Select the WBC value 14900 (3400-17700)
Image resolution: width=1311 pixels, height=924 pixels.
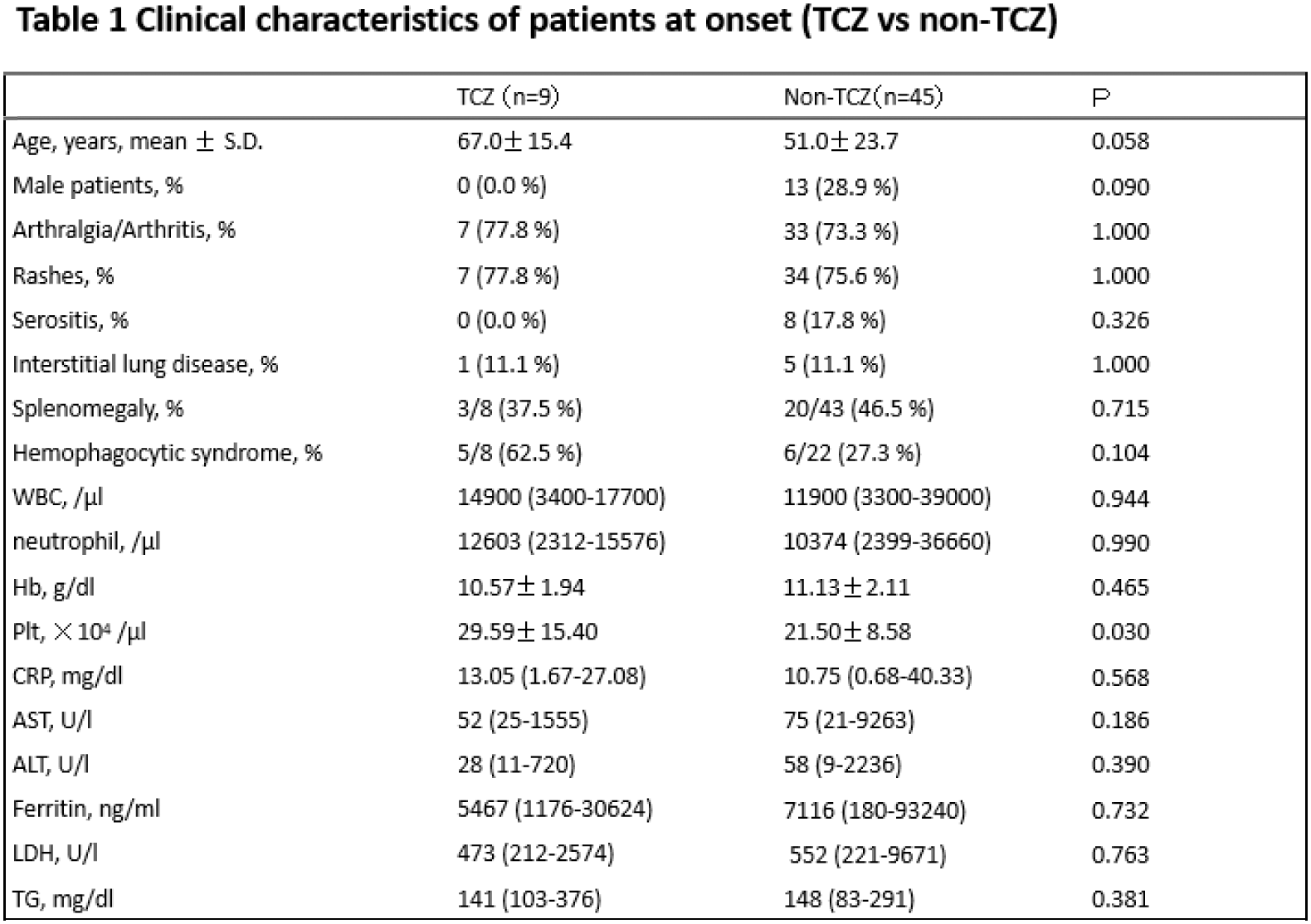tap(561, 498)
